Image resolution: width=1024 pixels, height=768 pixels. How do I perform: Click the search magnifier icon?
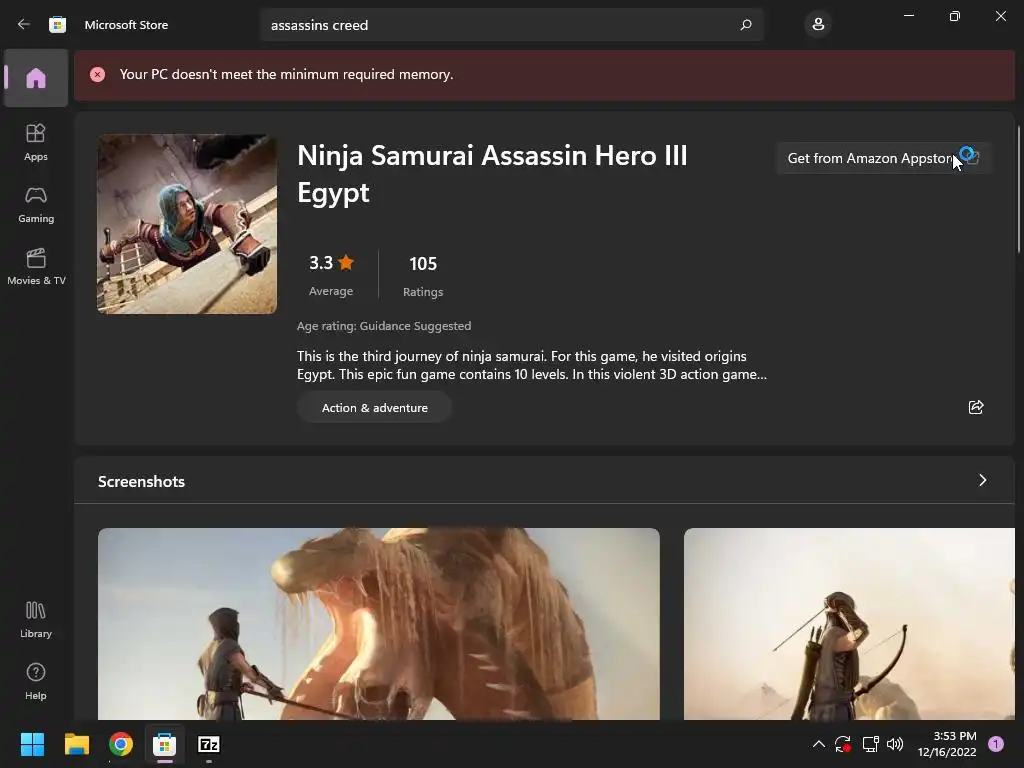click(746, 25)
